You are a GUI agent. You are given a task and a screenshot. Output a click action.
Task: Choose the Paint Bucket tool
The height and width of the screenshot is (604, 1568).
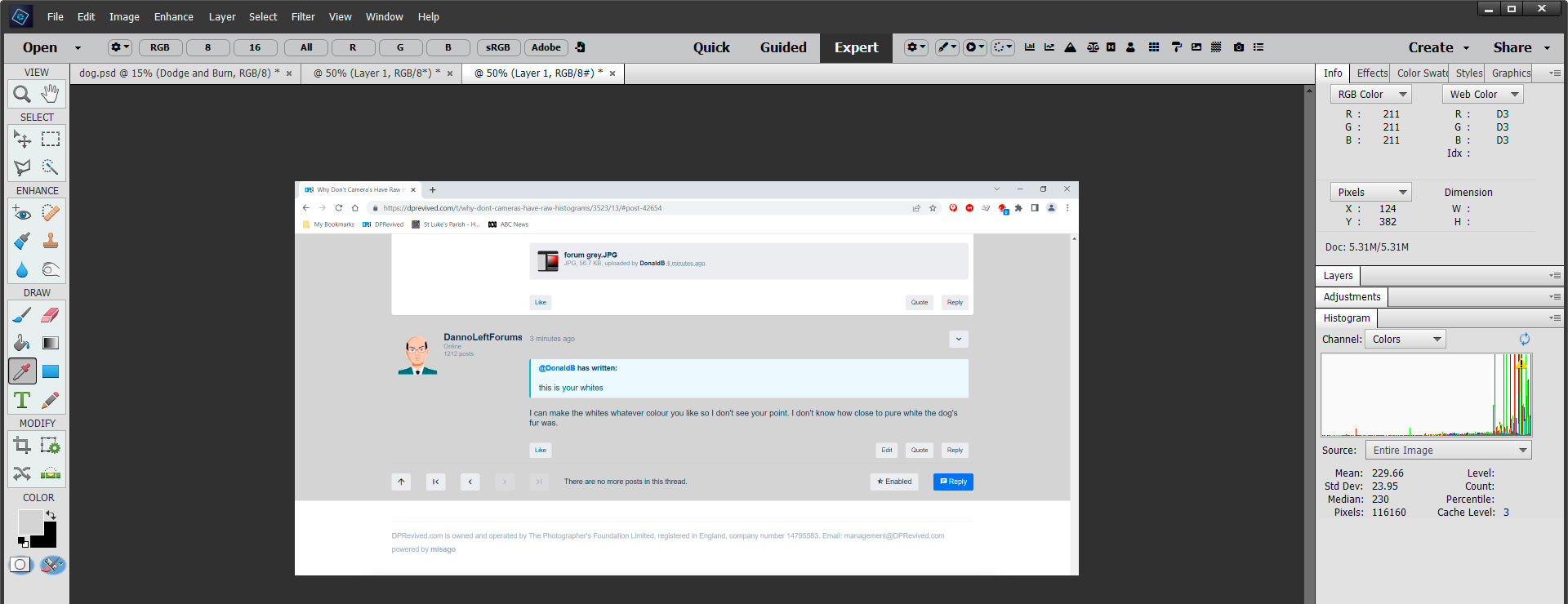[22, 344]
